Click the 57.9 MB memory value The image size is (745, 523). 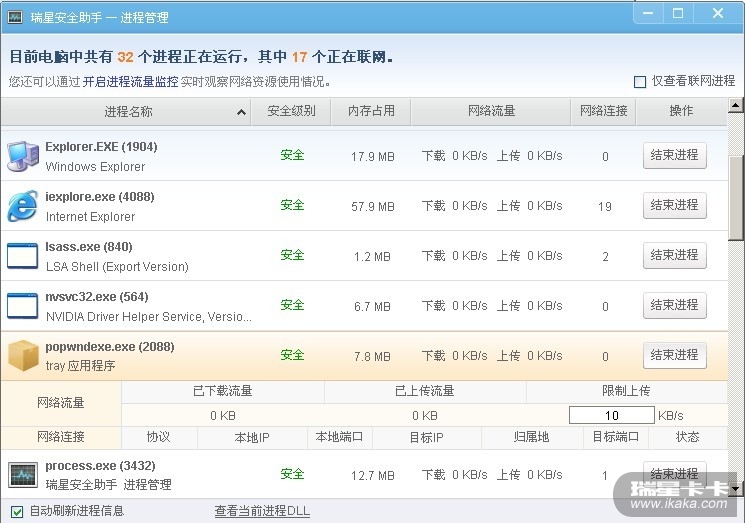coord(373,207)
